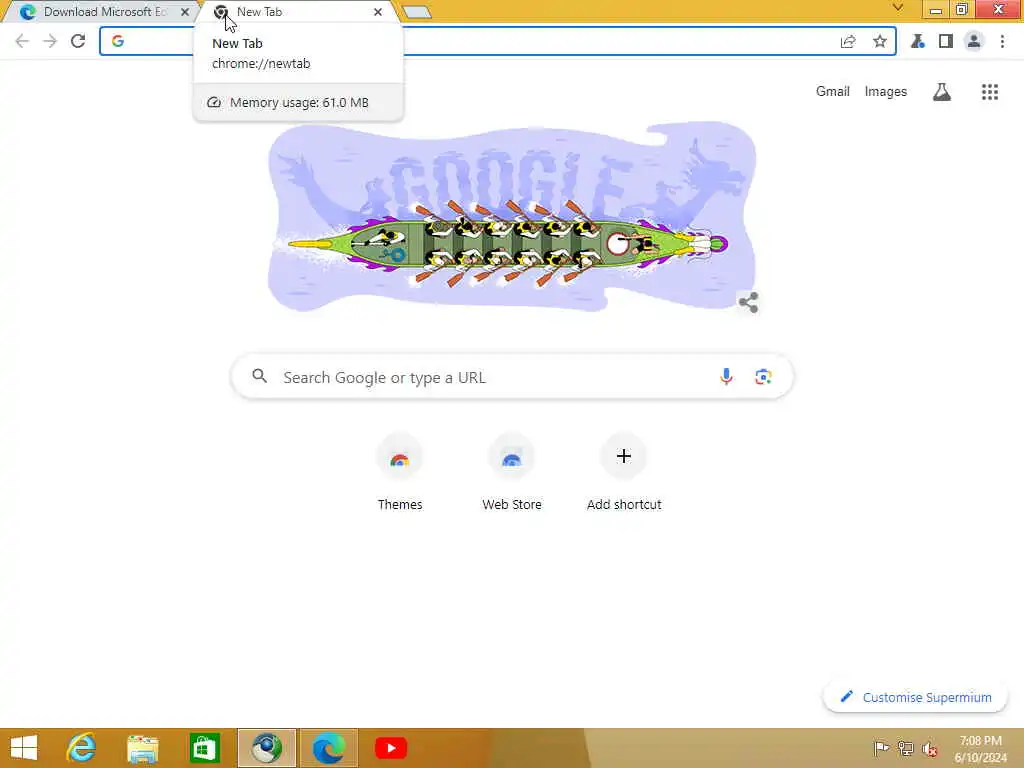The height and width of the screenshot is (768, 1024).
Task: Open the three-dot browser menu
Action: pyautogui.click(x=1002, y=42)
